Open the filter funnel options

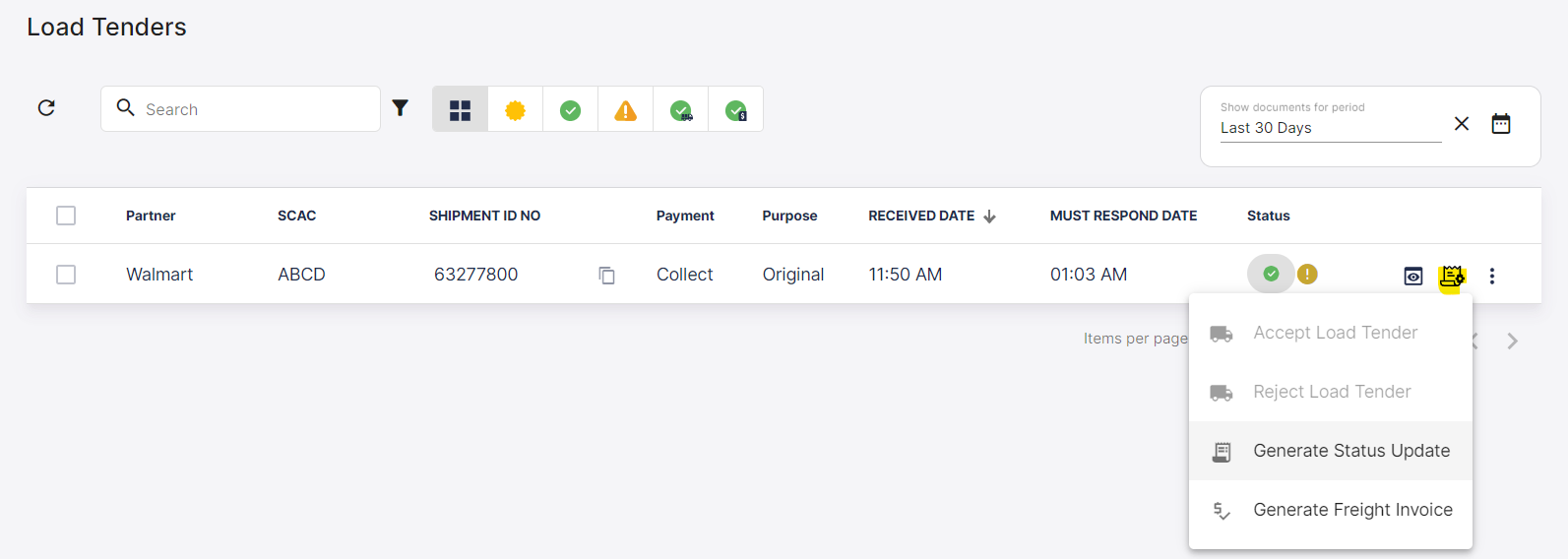[400, 108]
